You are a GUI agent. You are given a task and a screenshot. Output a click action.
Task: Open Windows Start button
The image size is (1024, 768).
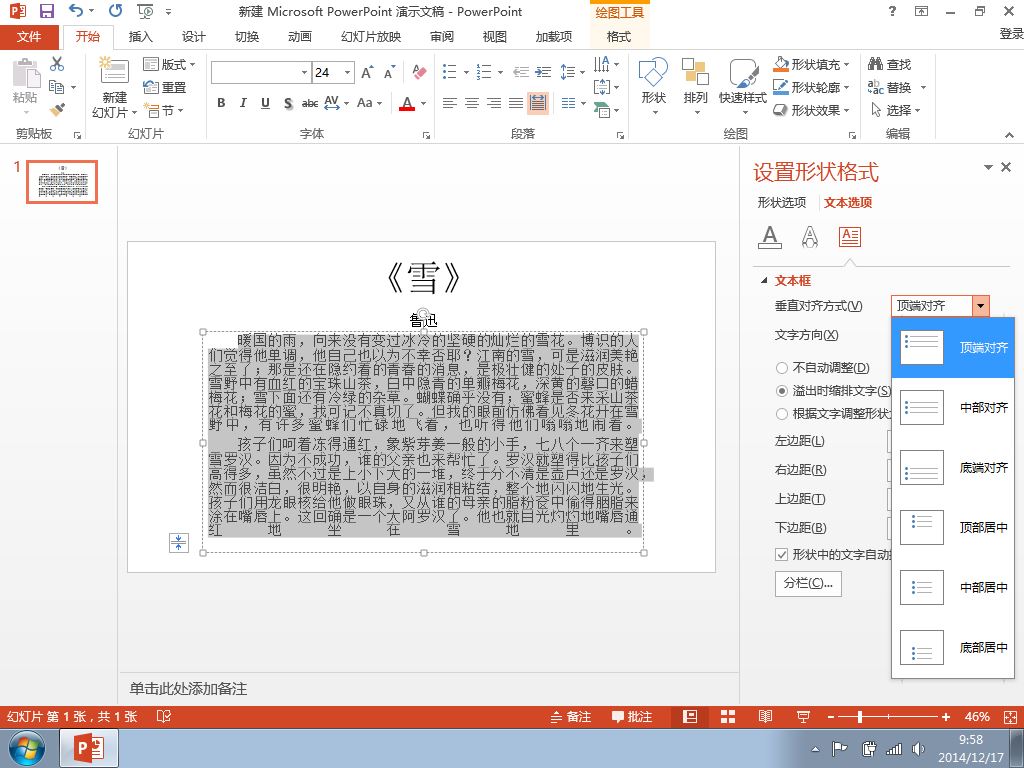(x=26, y=748)
